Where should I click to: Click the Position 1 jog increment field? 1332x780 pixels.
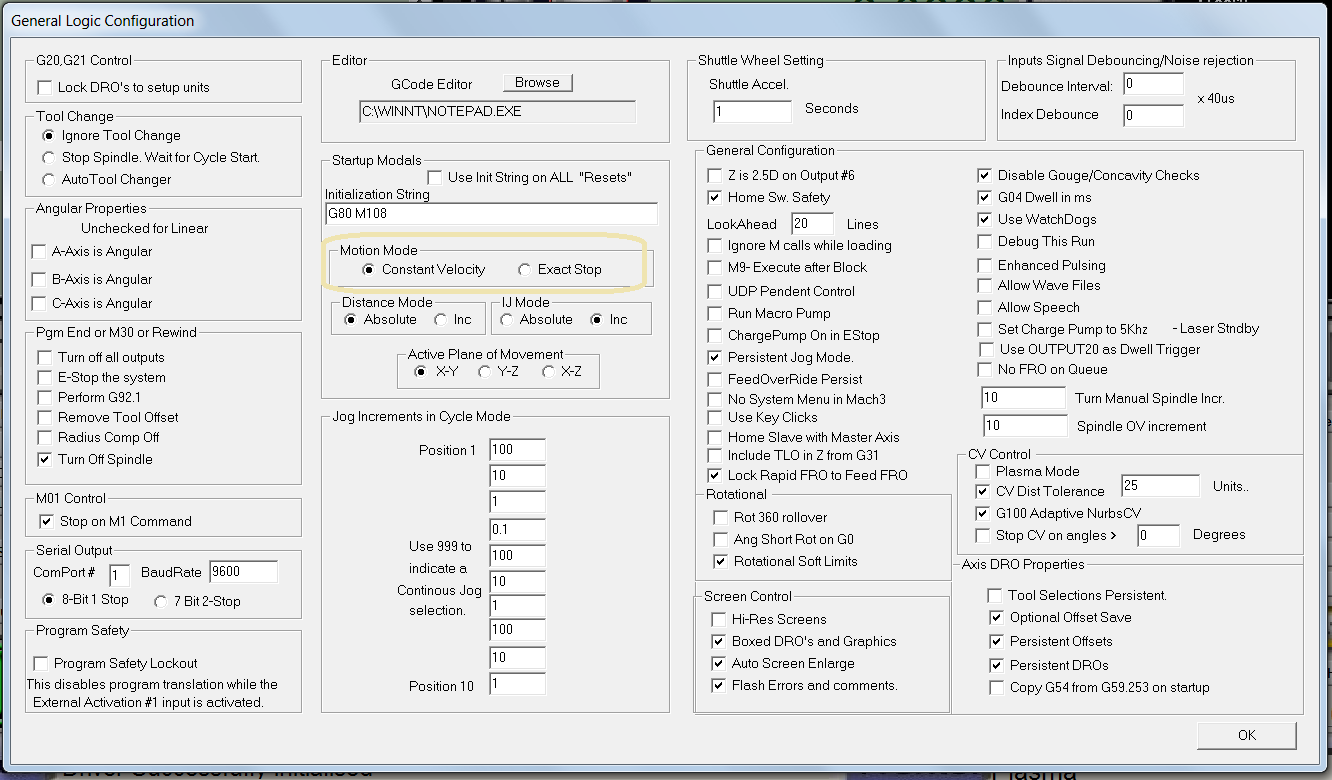(517, 450)
